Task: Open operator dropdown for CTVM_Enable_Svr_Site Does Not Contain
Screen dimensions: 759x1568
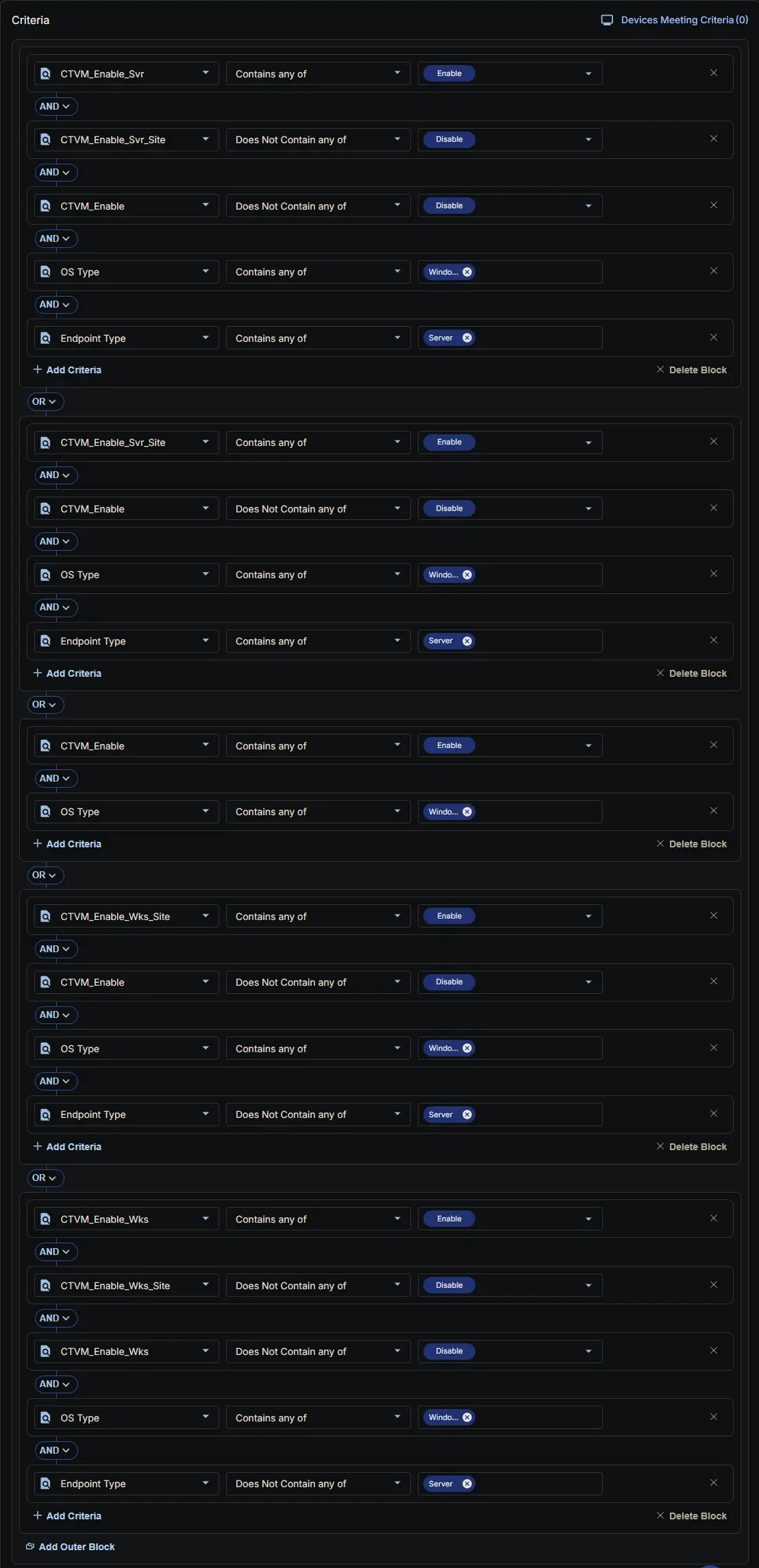Action: tap(319, 140)
